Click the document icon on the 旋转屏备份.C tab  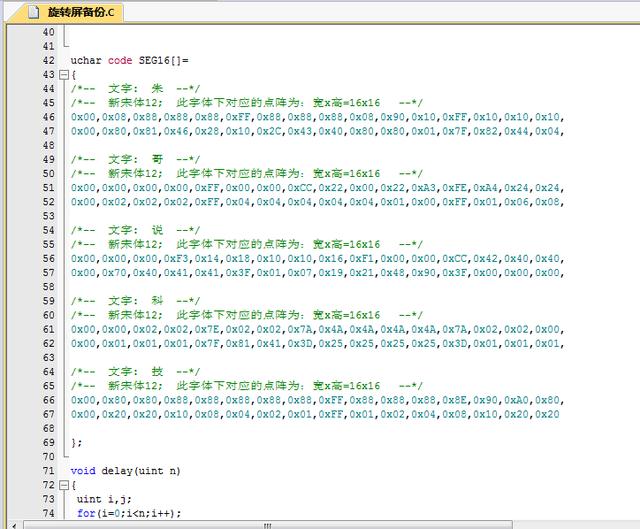click(x=33, y=12)
